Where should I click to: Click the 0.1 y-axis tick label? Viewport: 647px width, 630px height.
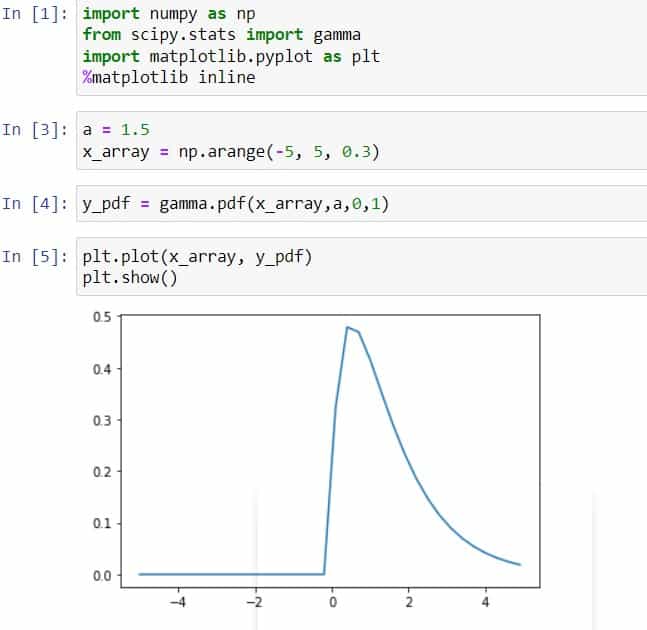tap(102, 524)
